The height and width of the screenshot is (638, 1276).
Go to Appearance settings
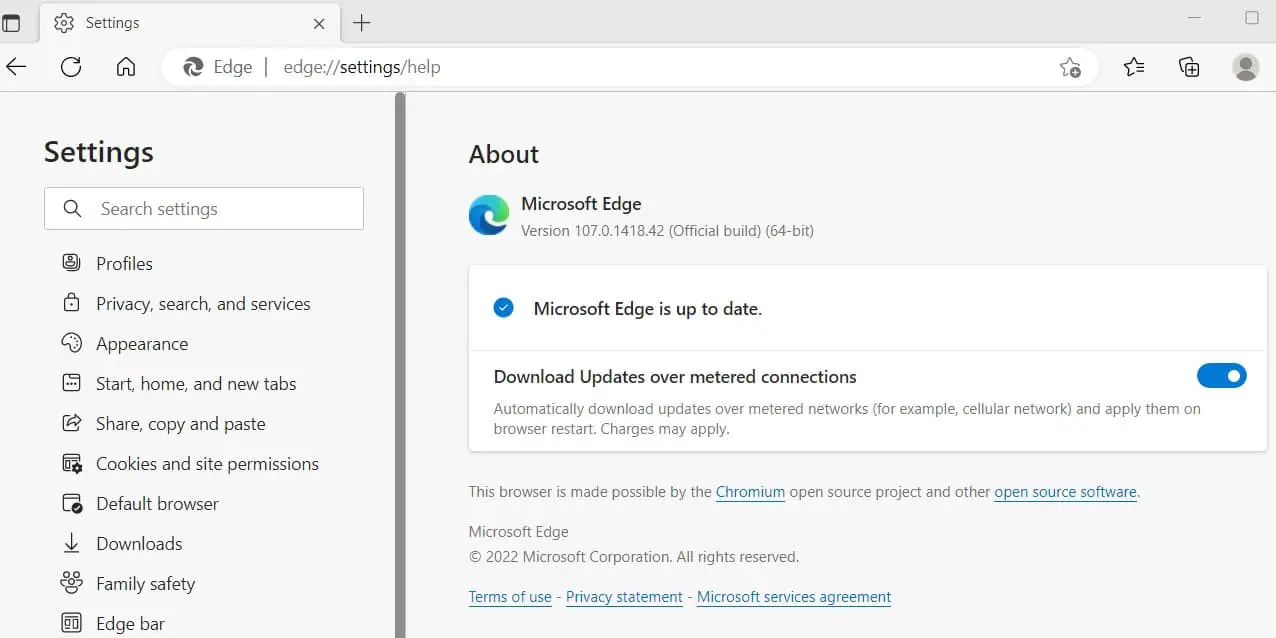142,344
